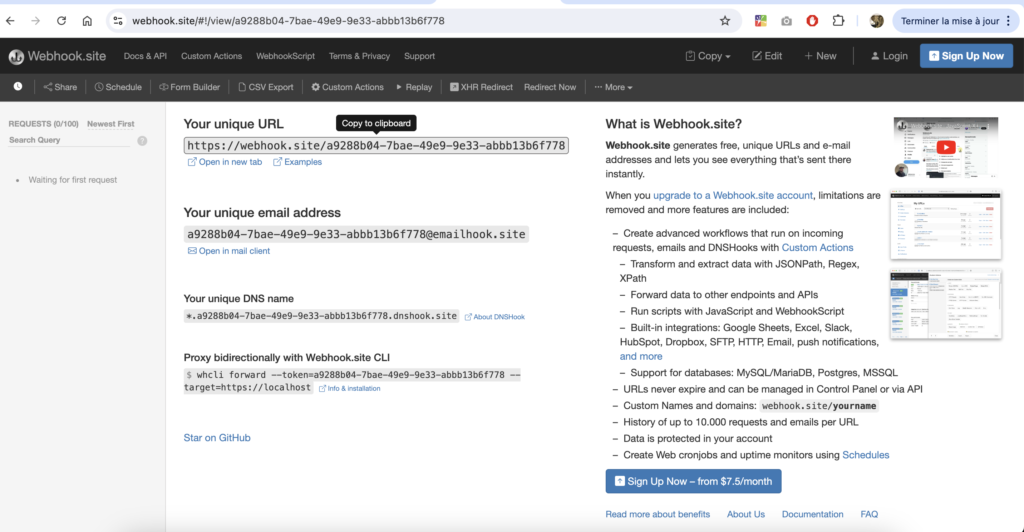Open the Form Builder tool
The image size is (1024, 532).
click(189, 87)
